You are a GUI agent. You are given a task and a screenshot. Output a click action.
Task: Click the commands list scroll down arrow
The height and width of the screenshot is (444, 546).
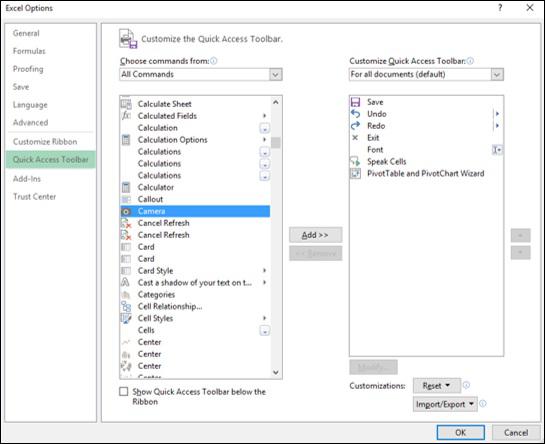point(276,373)
